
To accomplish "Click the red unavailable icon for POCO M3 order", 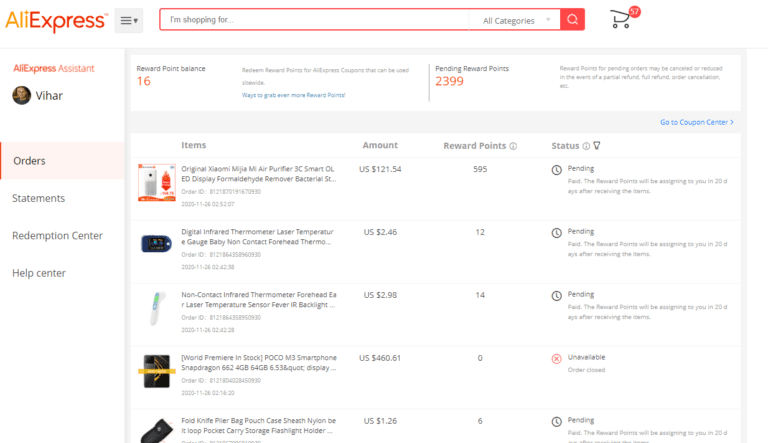I will 556,359.
